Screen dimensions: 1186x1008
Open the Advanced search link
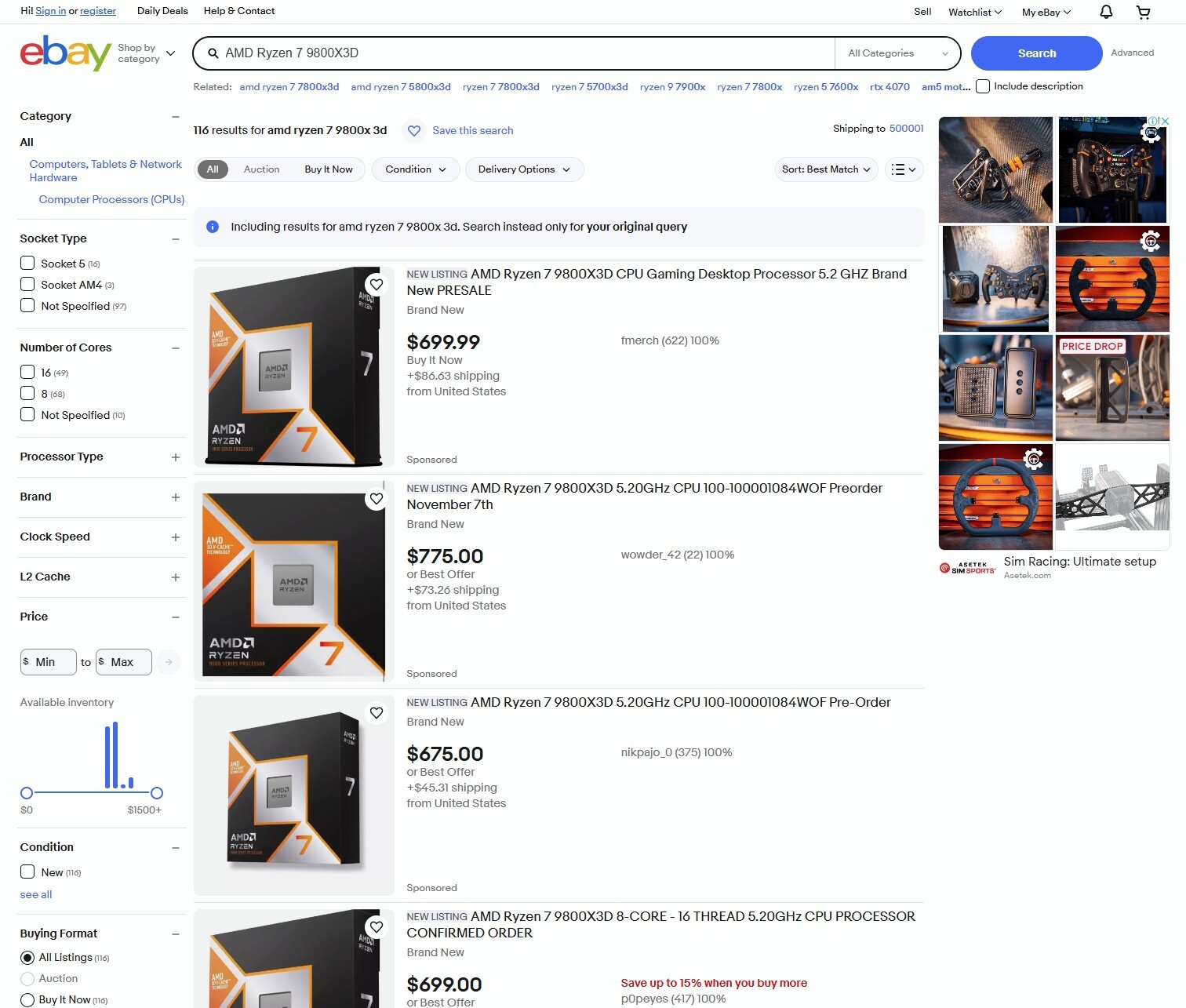(1132, 53)
